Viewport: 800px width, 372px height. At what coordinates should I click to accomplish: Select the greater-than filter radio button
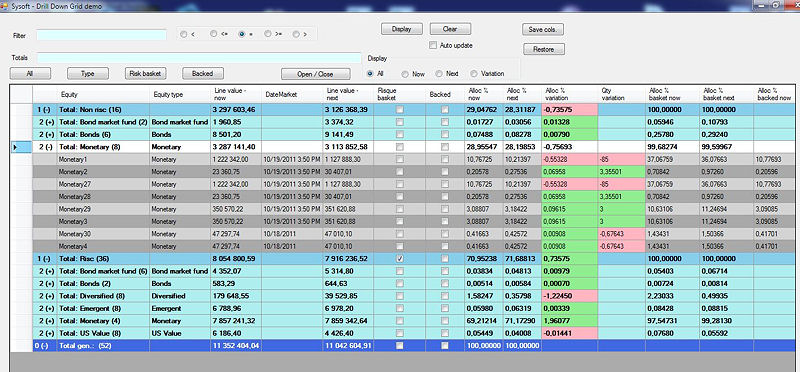point(296,34)
